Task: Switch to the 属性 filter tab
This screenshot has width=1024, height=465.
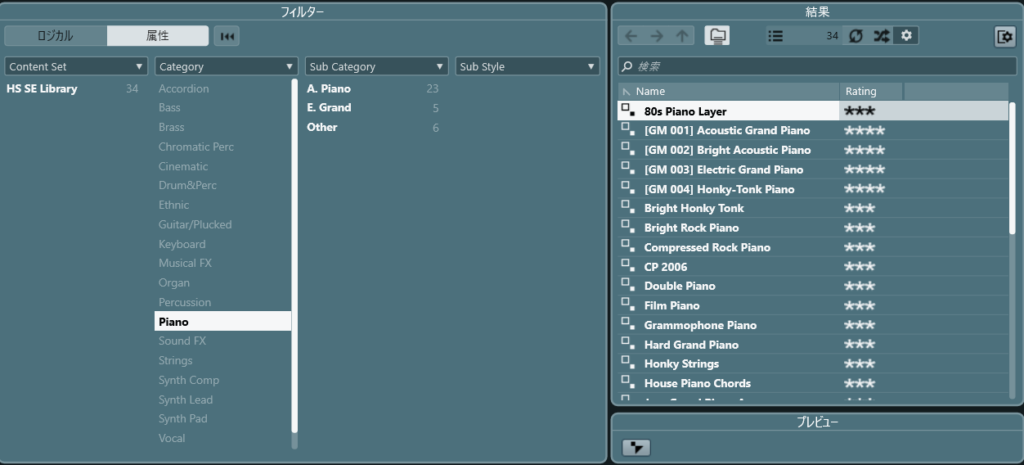Action: [158, 36]
